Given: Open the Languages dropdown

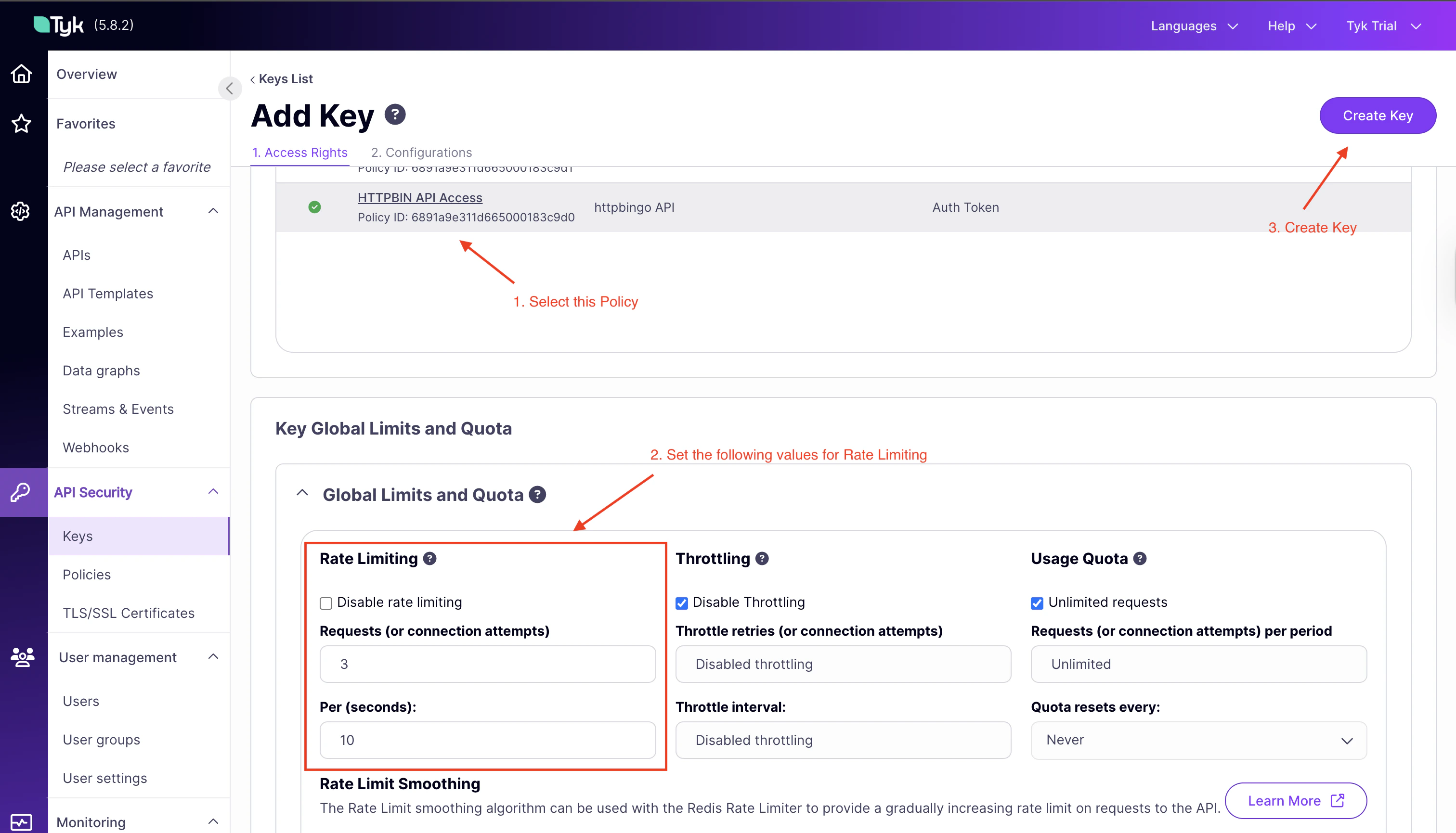Looking at the screenshot, I should click(1194, 26).
